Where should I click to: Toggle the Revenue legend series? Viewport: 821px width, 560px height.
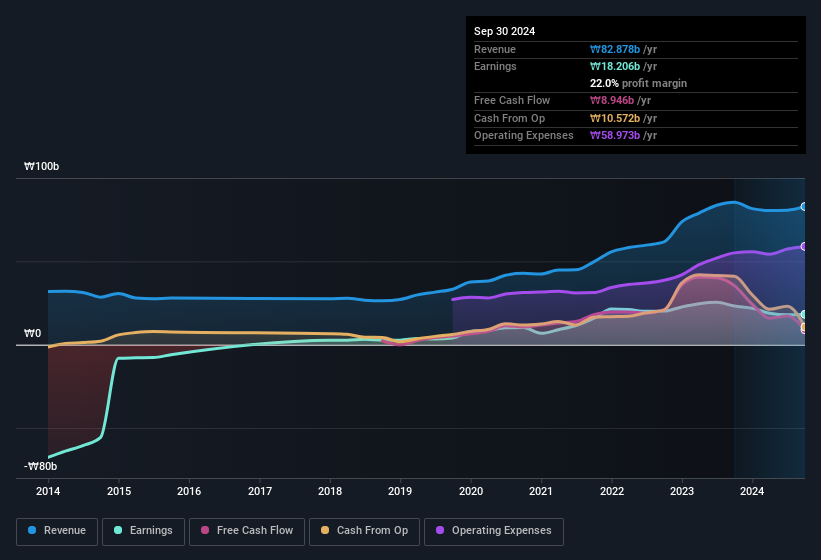[57, 531]
